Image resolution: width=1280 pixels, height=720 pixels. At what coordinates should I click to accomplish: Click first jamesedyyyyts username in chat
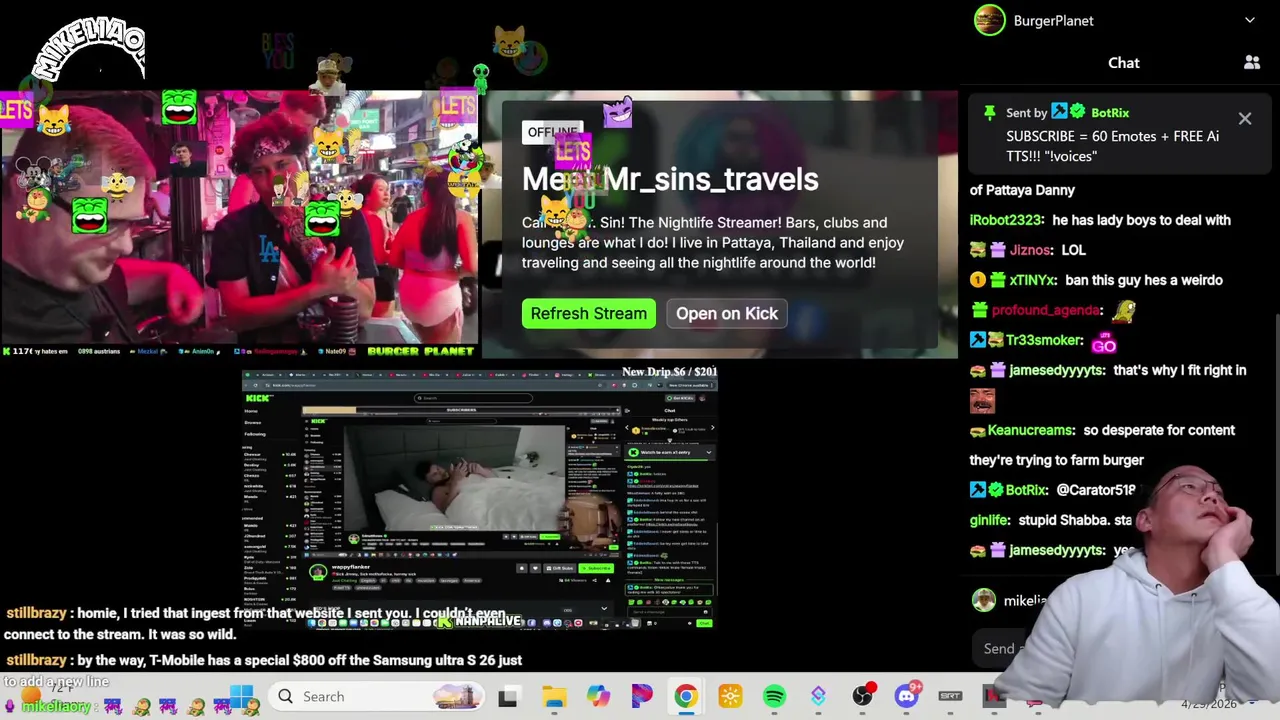pyautogui.click(x=1056, y=370)
